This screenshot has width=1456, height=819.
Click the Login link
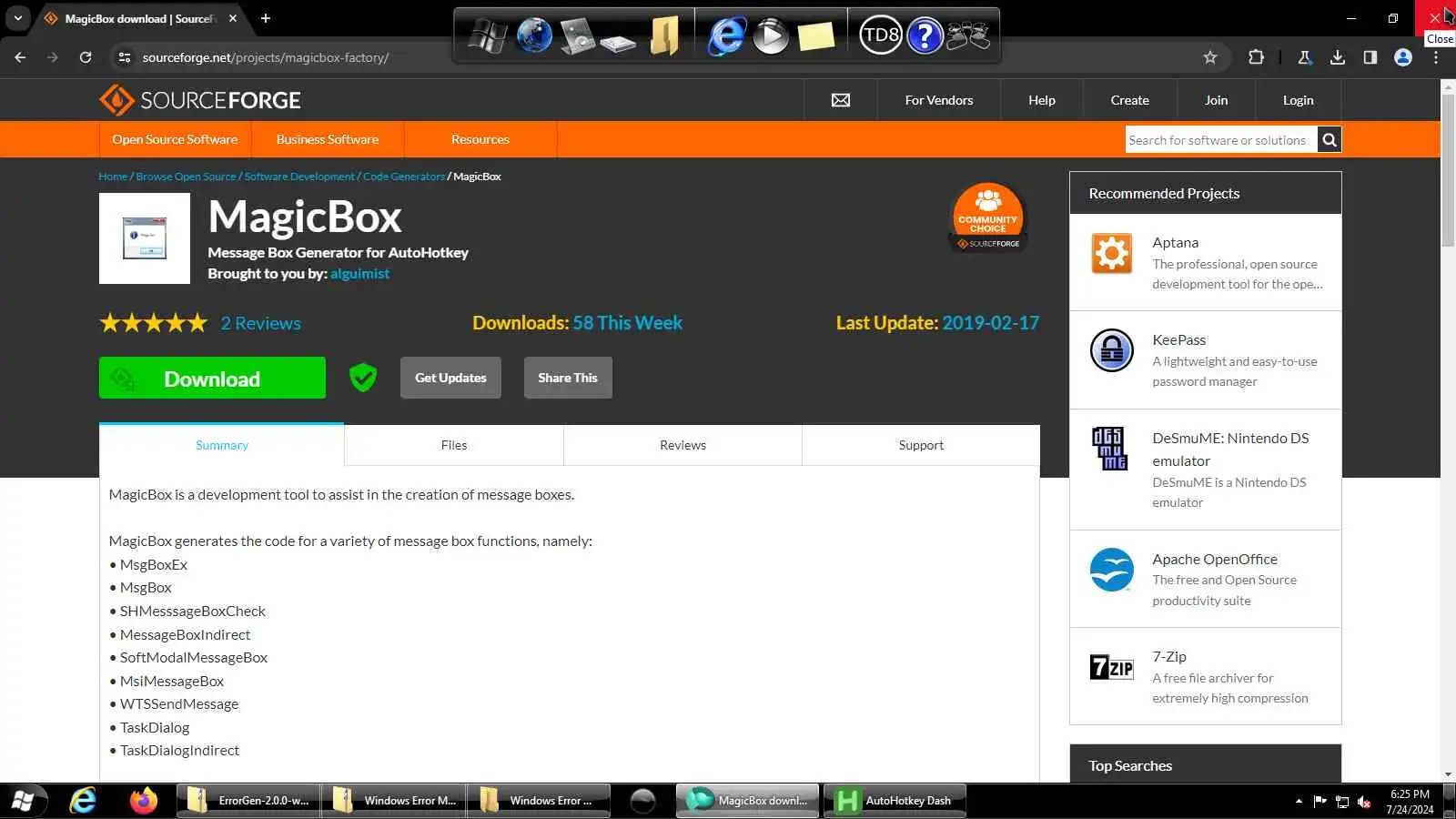point(1299,100)
